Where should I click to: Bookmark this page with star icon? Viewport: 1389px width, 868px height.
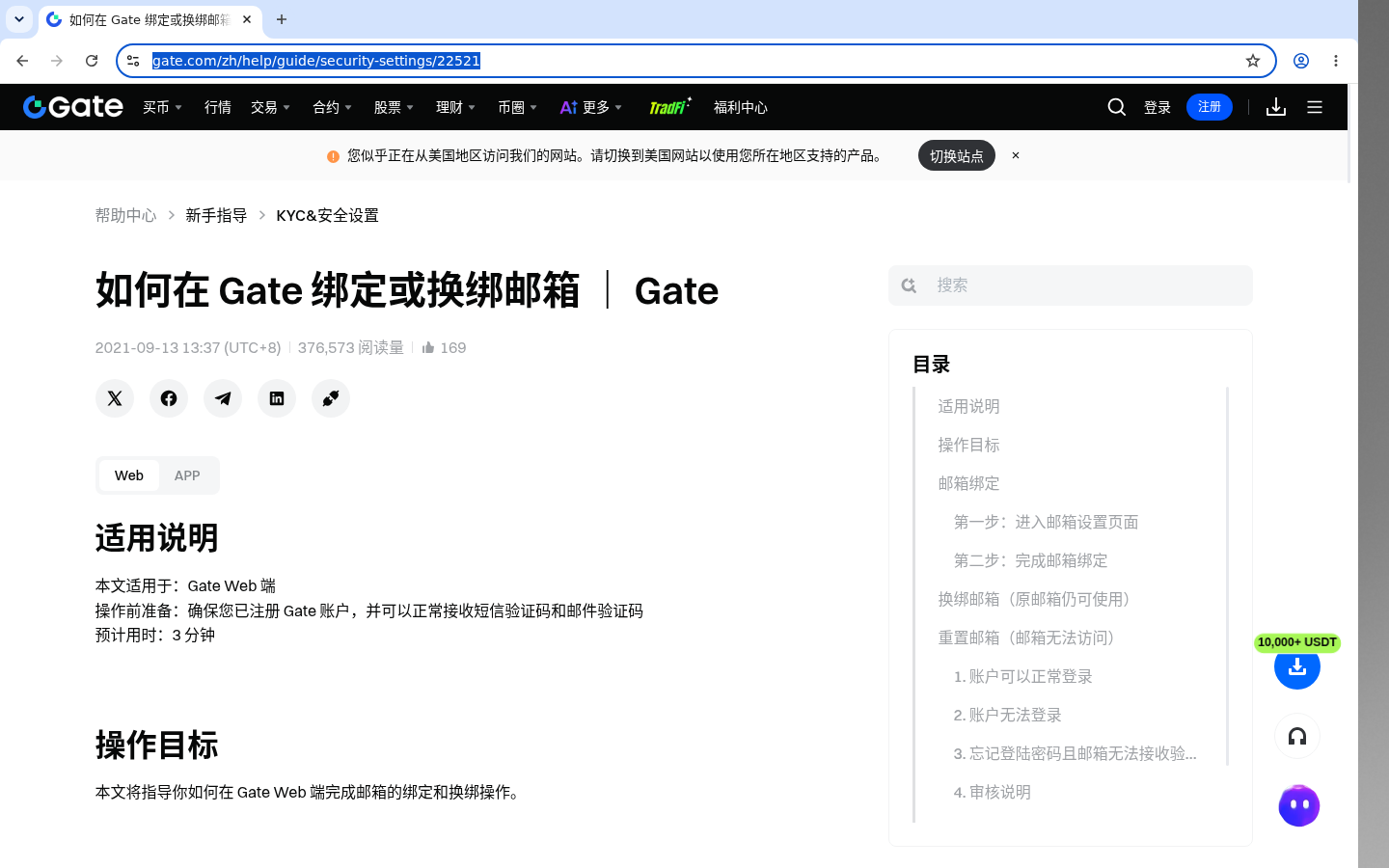[1253, 61]
